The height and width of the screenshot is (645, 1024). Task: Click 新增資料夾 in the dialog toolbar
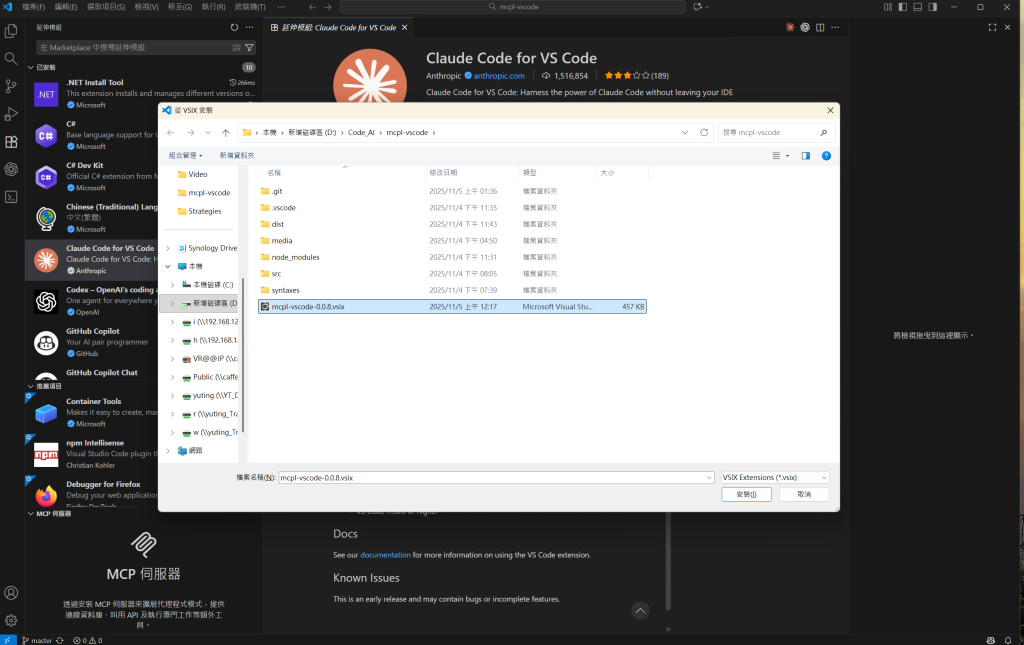[x=236, y=155]
